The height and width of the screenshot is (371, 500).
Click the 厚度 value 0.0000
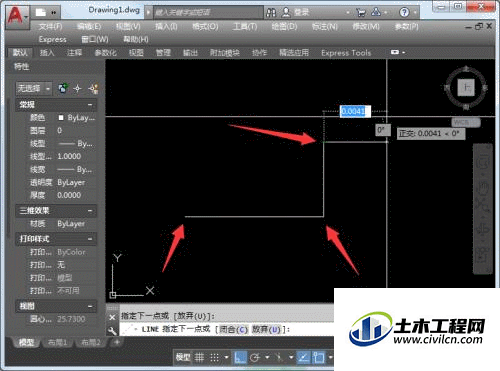click(x=69, y=195)
